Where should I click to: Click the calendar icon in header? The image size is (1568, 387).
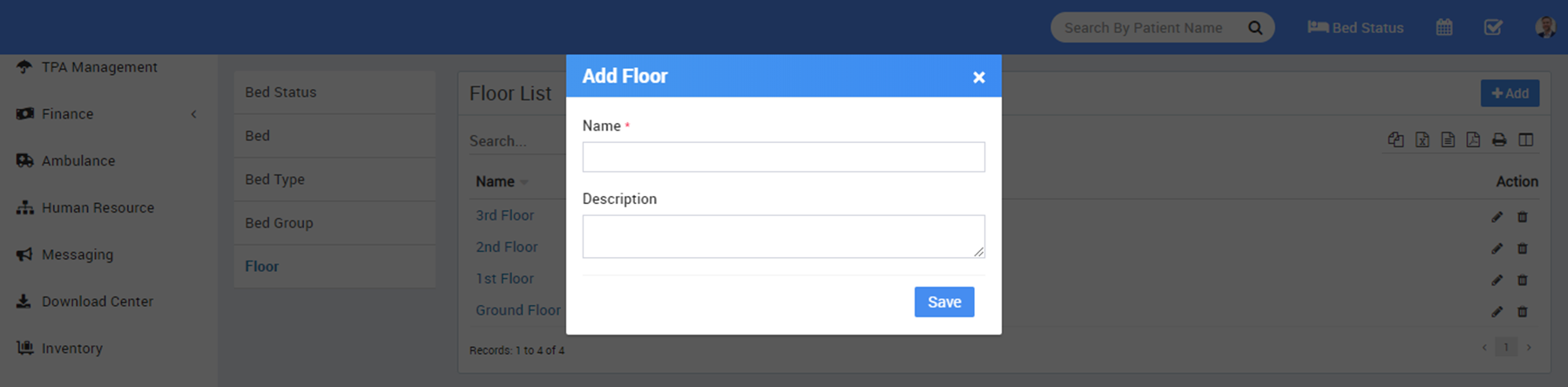point(1444,28)
